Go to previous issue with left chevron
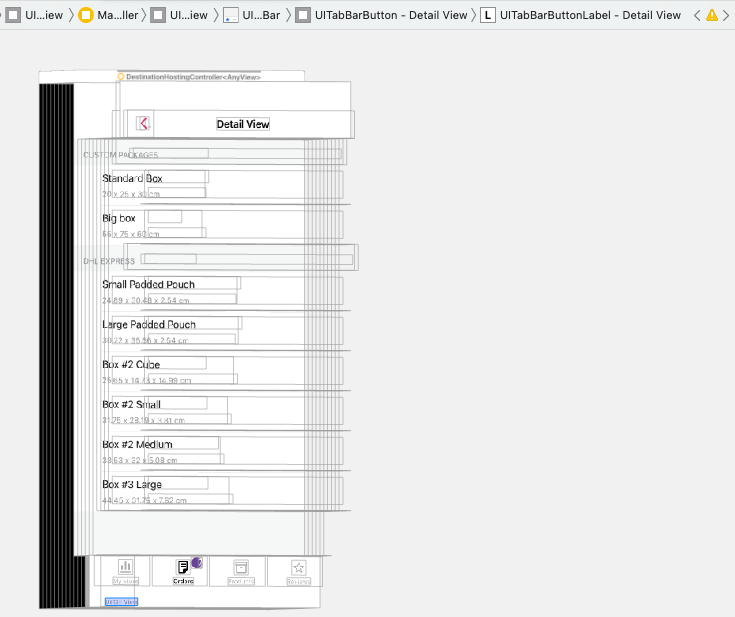This screenshot has width=735, height=617. tap(697, 15)
